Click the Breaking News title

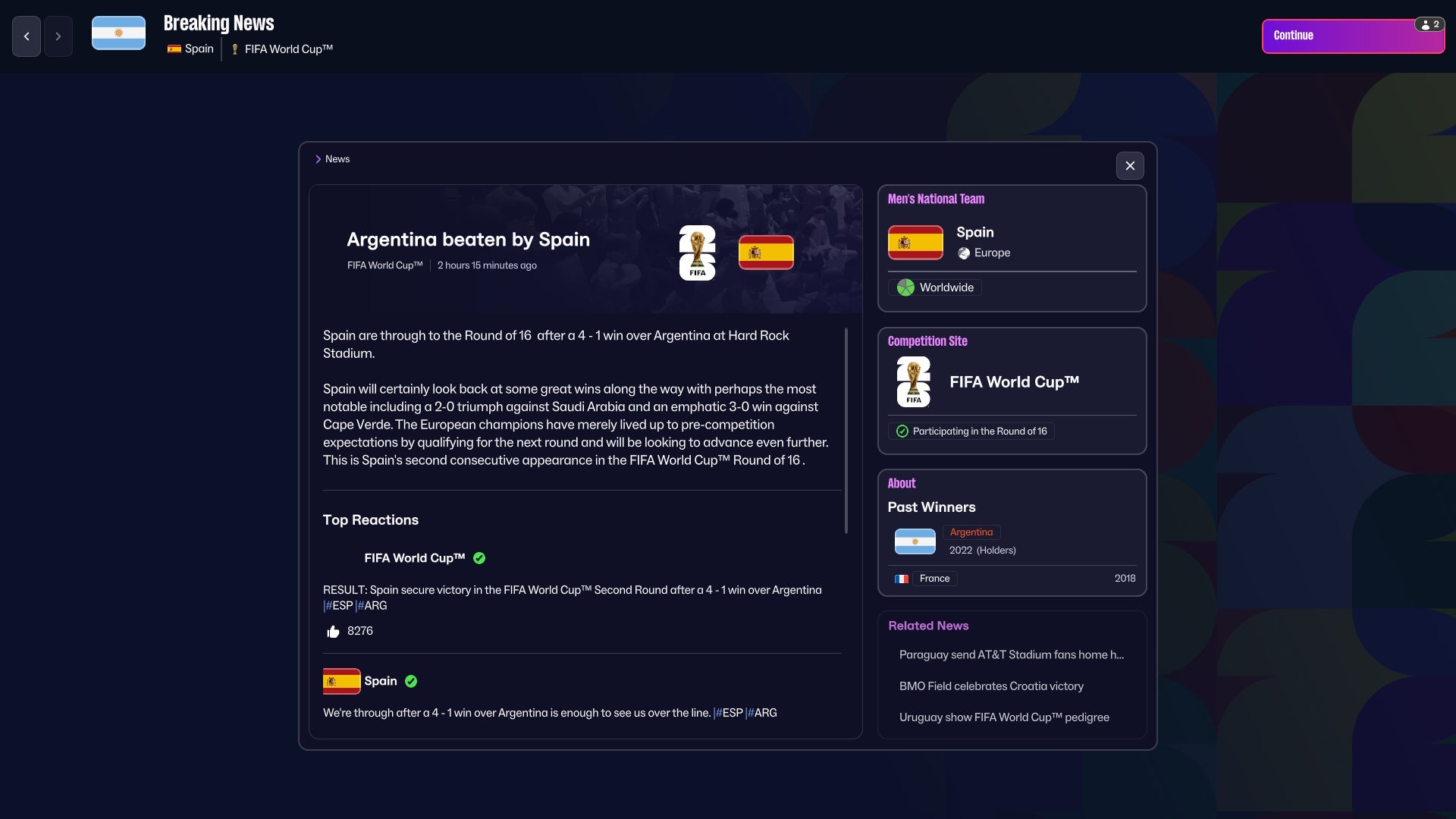[218, 24]
